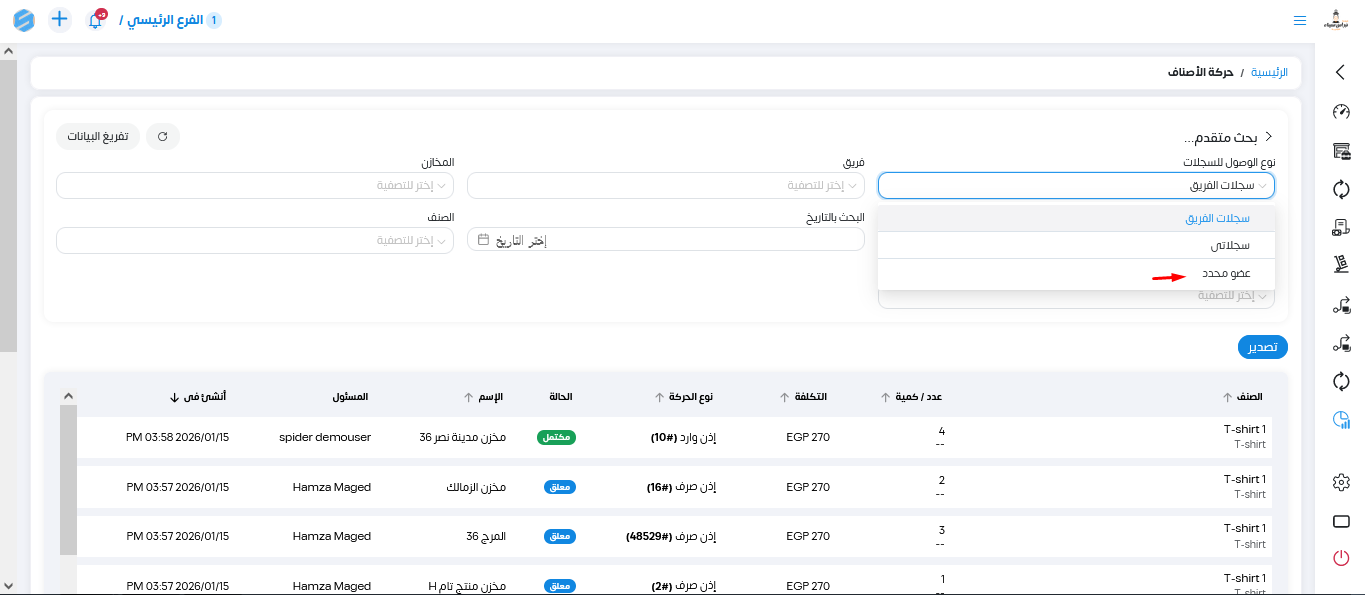Click the page scrollbar up arrow
The image size is (1365, 595).
tap(8, 51)
